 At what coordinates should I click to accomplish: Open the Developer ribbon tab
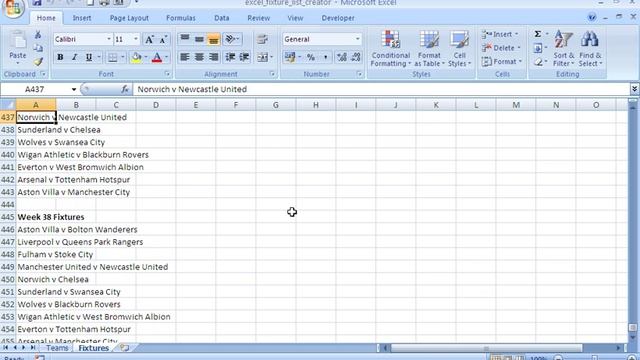point(338,18)
